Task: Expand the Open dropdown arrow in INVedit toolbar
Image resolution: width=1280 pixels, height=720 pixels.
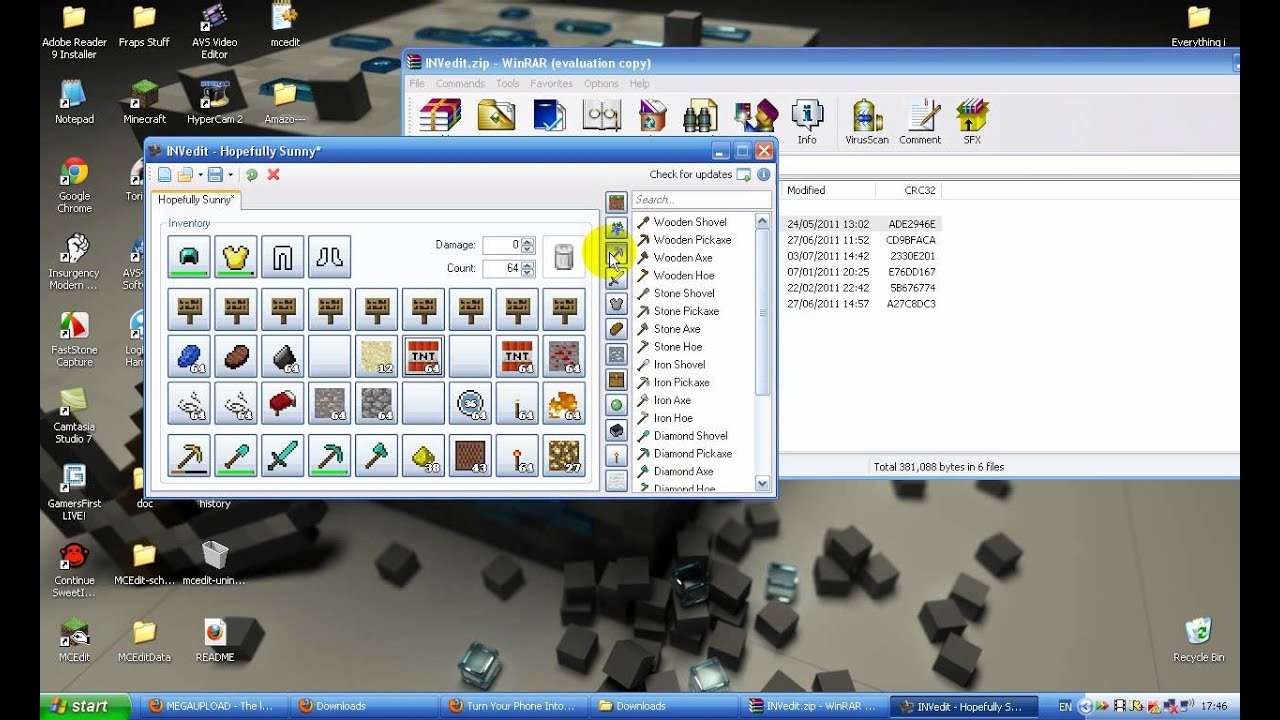Action: (x=199, y=175)
